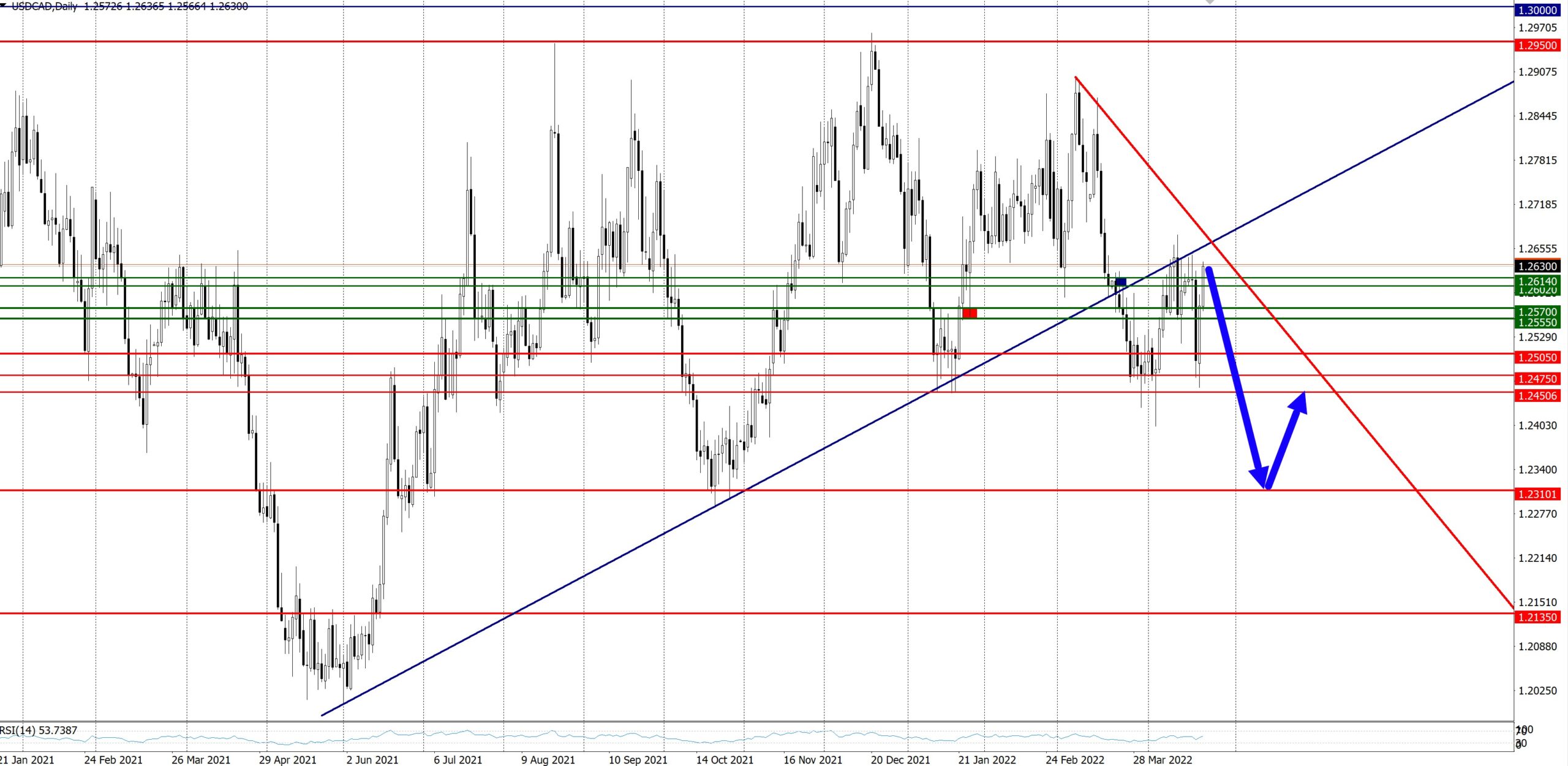Click the 1.21350 red price label
Image resolution: width=1568 pixels, height=766 pixels.
(x=1538, y=618)
